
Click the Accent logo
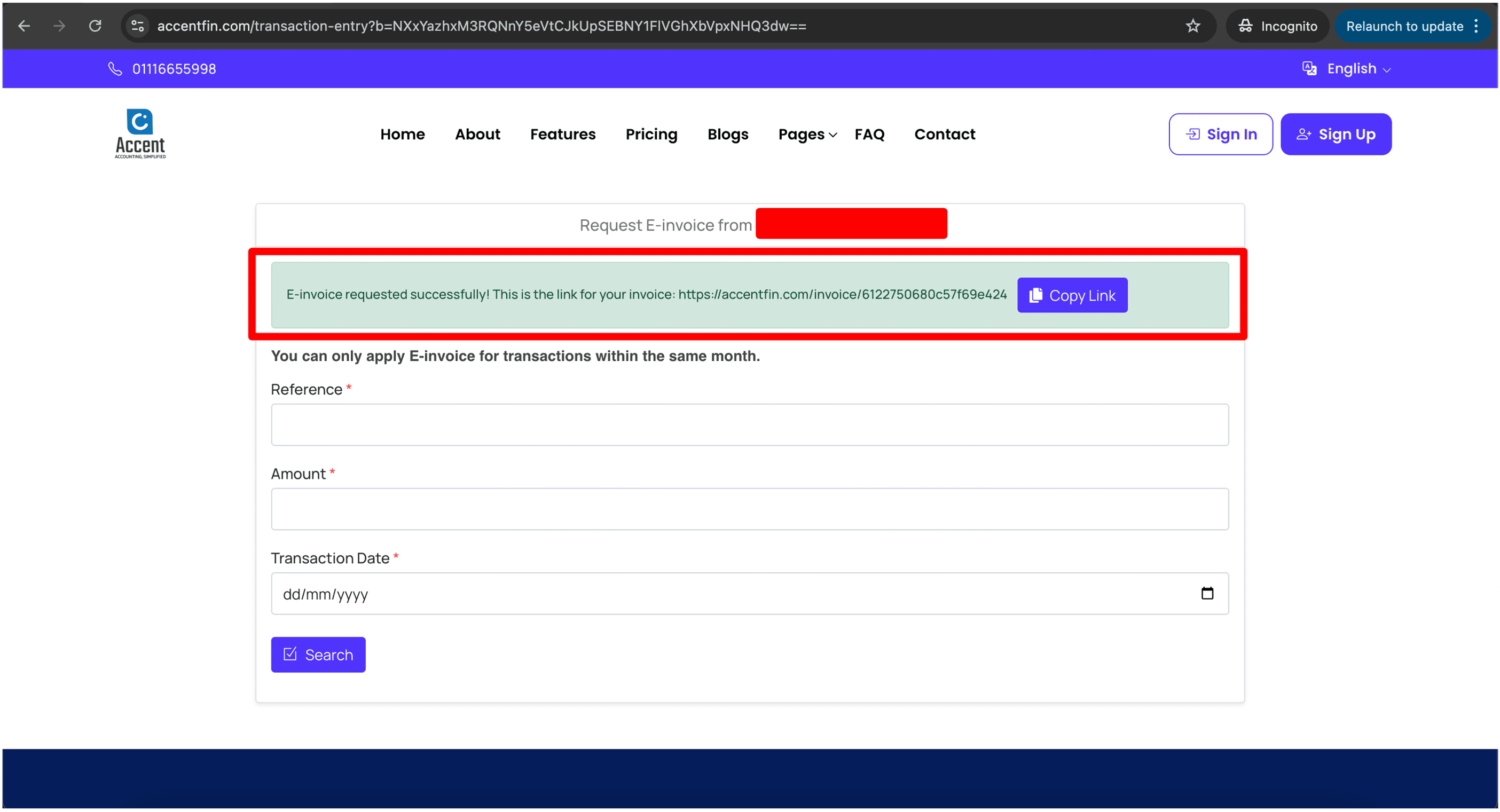pos(140,134)
